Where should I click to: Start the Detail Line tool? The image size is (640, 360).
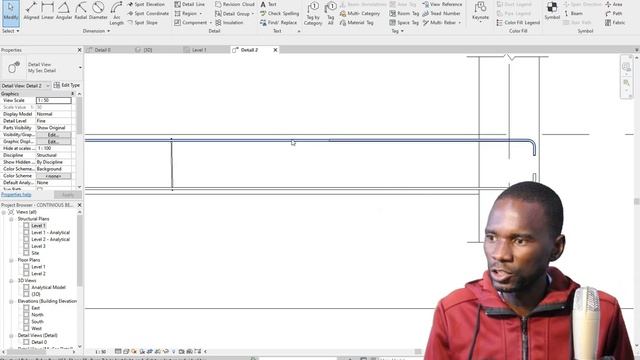point(189,4)
